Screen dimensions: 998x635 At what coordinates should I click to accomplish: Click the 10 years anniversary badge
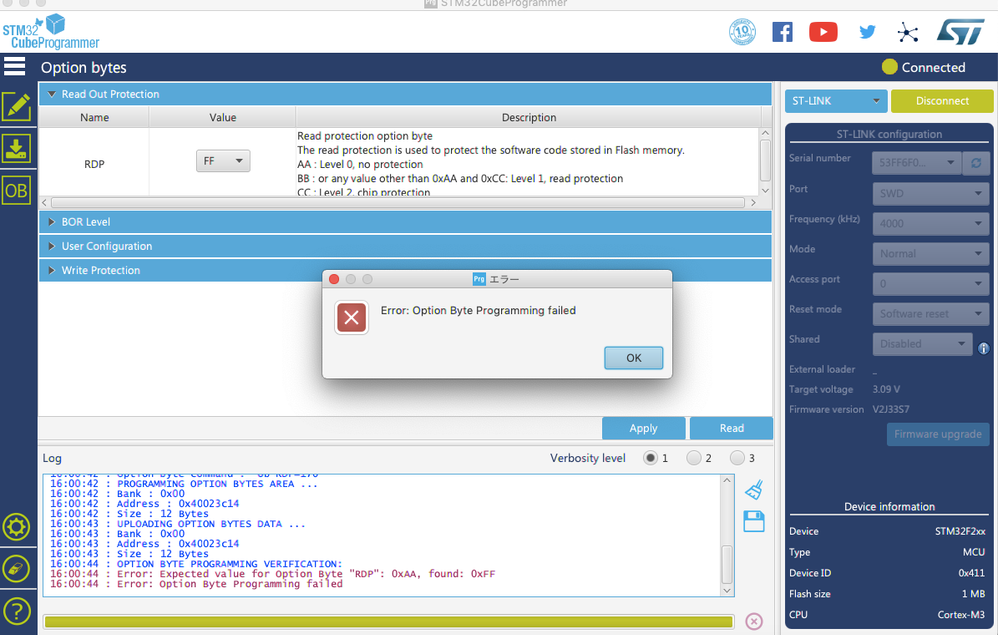coord(742,31)
